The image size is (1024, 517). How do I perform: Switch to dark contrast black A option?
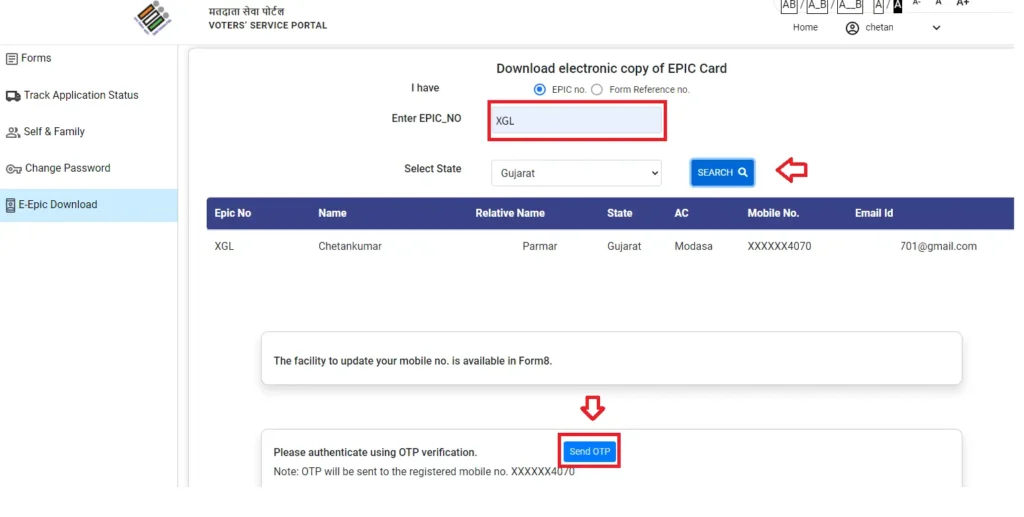pos(897,5)
